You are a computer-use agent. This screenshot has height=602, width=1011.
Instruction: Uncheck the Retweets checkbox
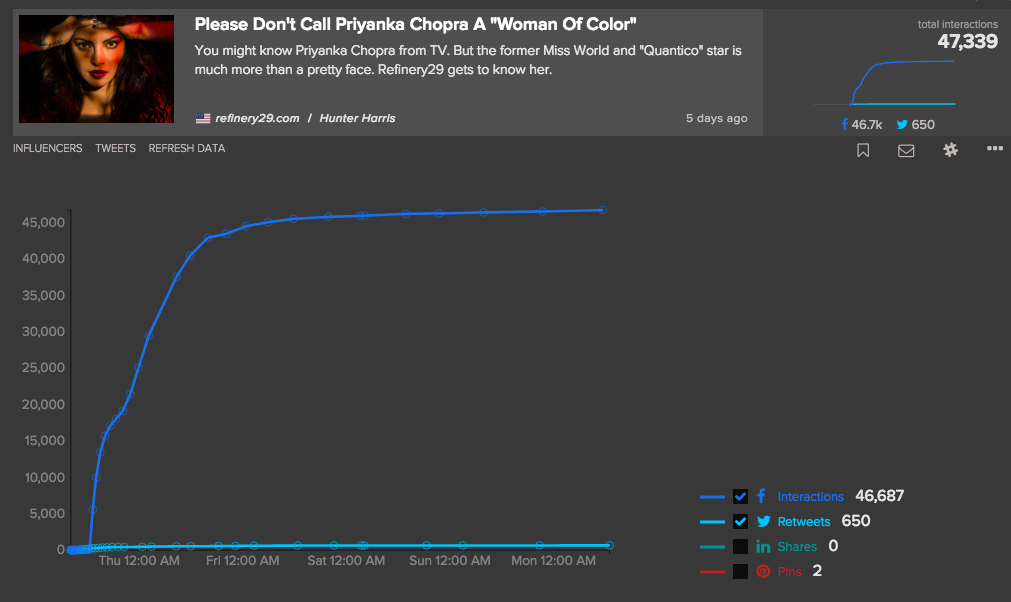click(x=740, y=522)
